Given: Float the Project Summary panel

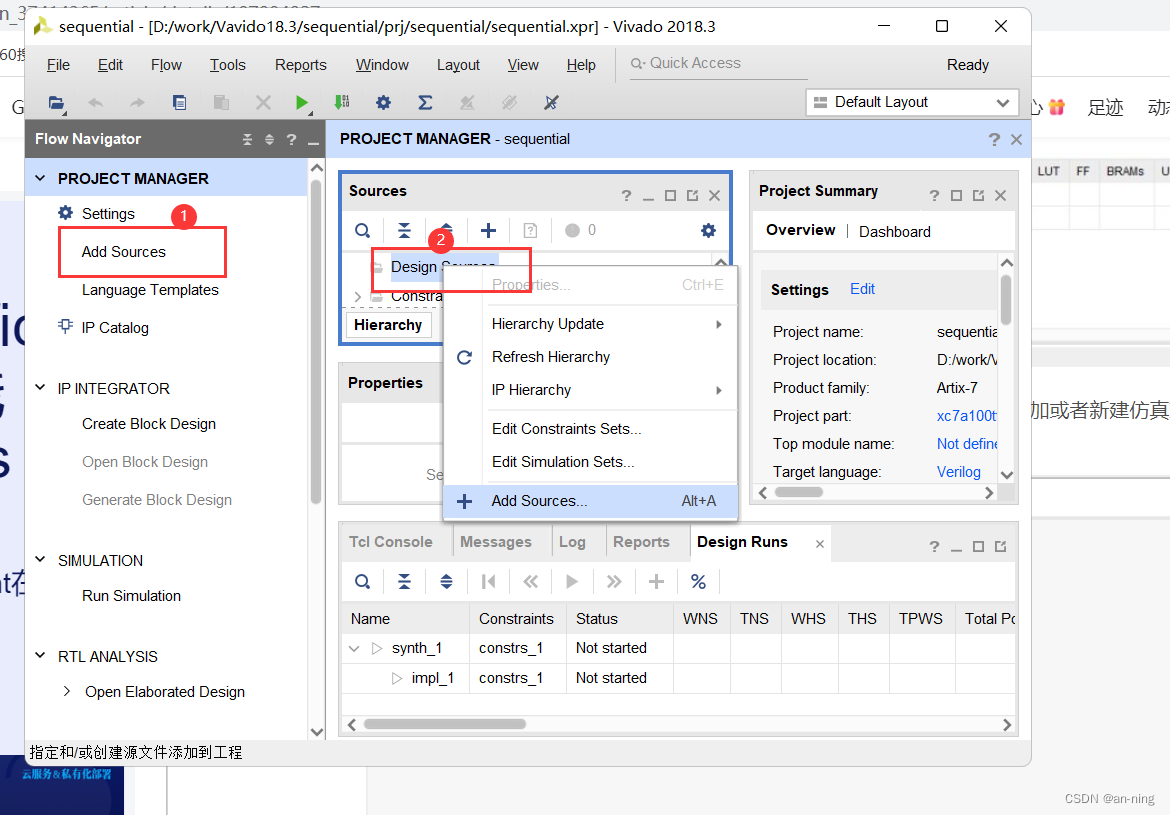Looking at the screenshot, I should pyautogui.click(x=978, y=196).
